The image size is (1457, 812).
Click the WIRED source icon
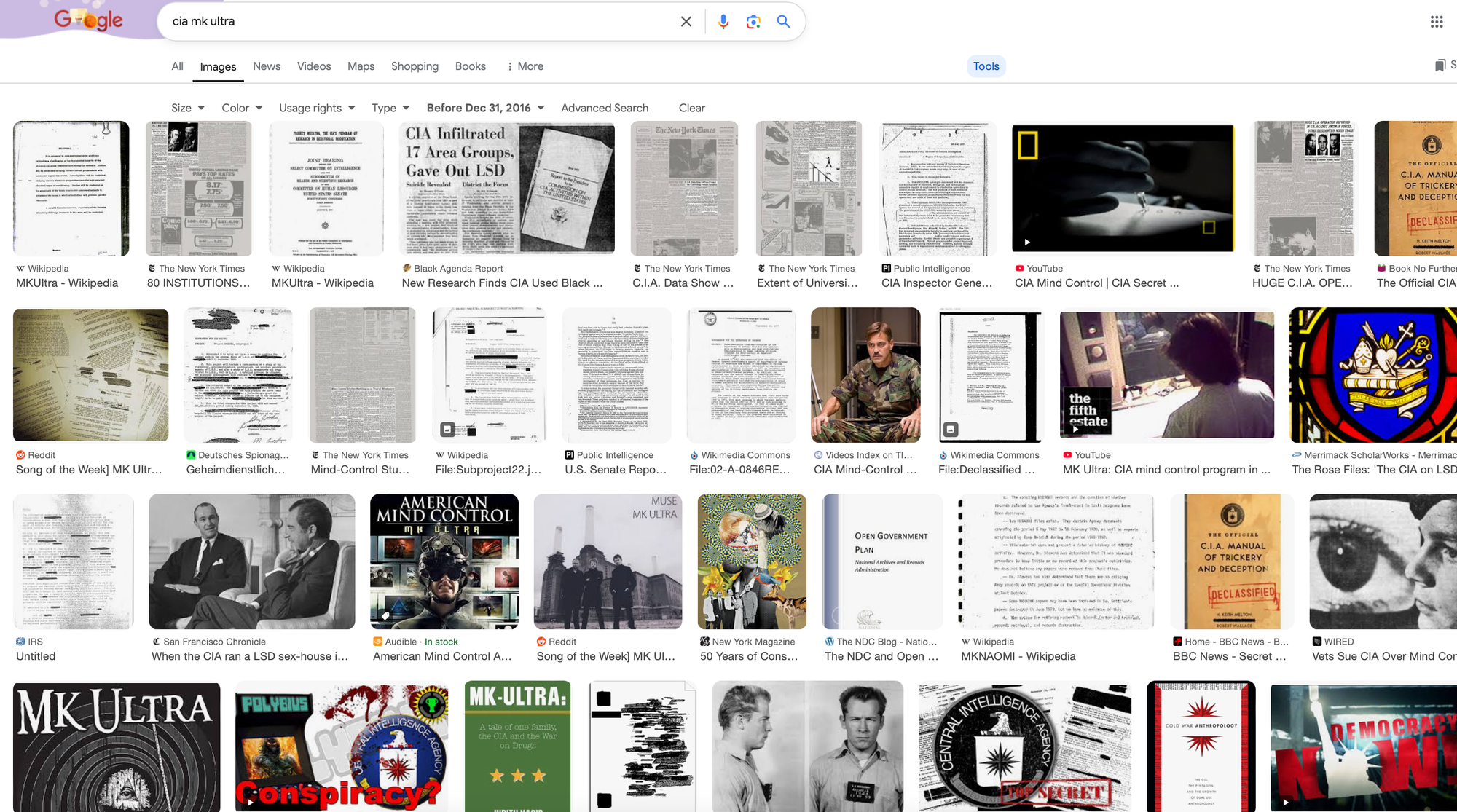pyautogui.click(x=1316, y=642)
